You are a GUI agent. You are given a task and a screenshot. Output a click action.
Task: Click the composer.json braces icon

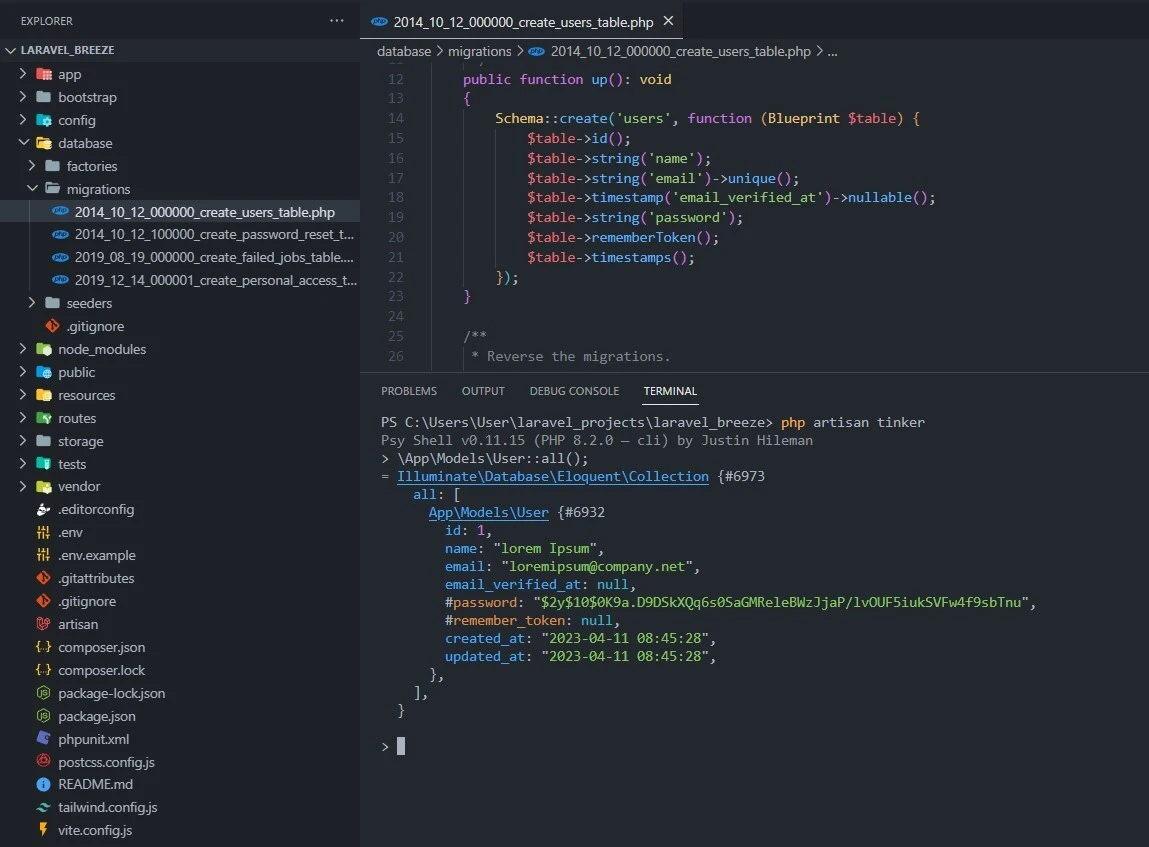coord(43,647)
